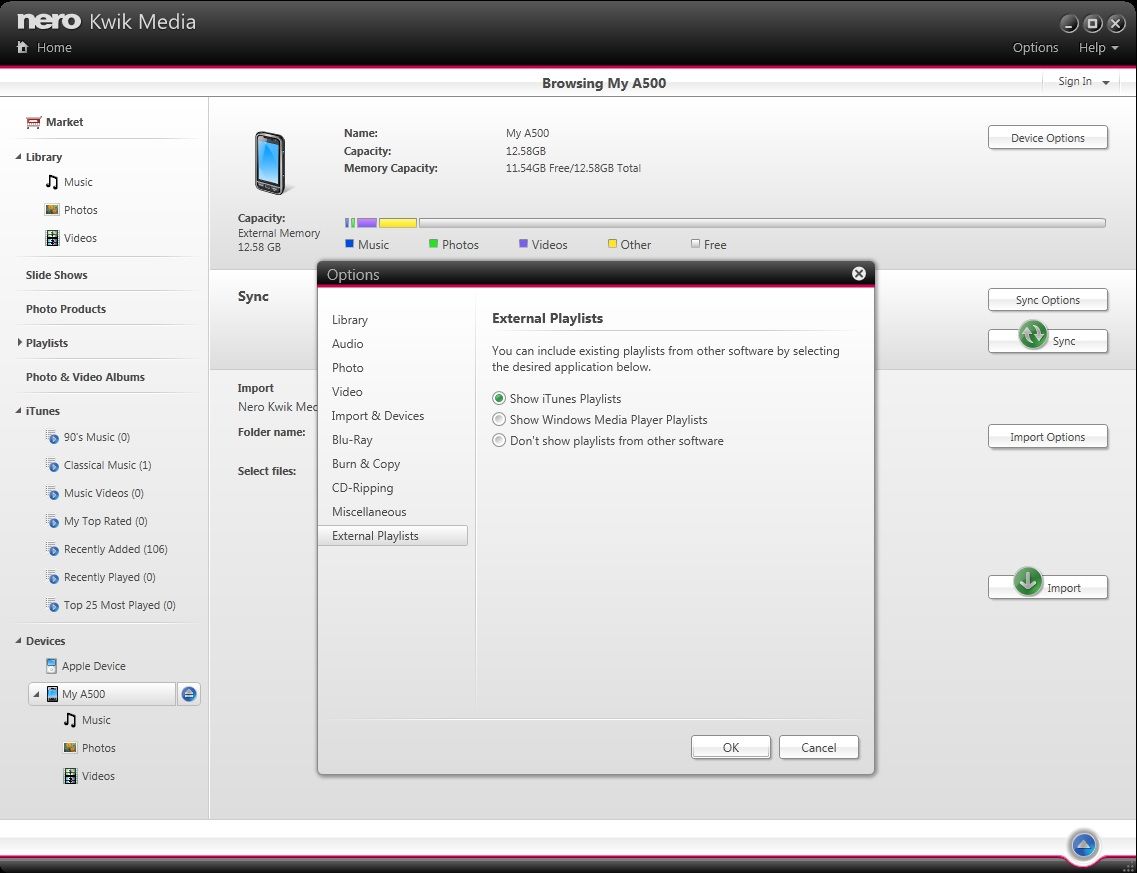Select Show iTunes Playlists radio button
The image size is (1137, 873).
[x=499, y=398]
